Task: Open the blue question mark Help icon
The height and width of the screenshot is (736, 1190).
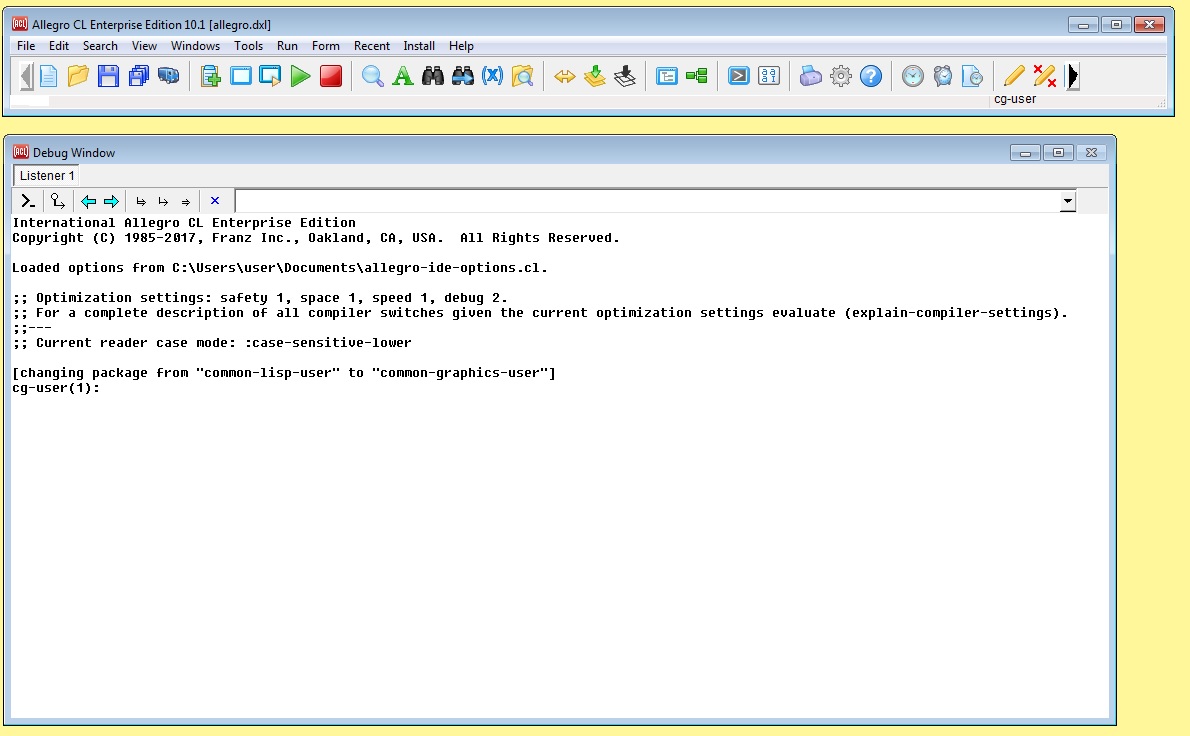Action: tap(871, 76)
